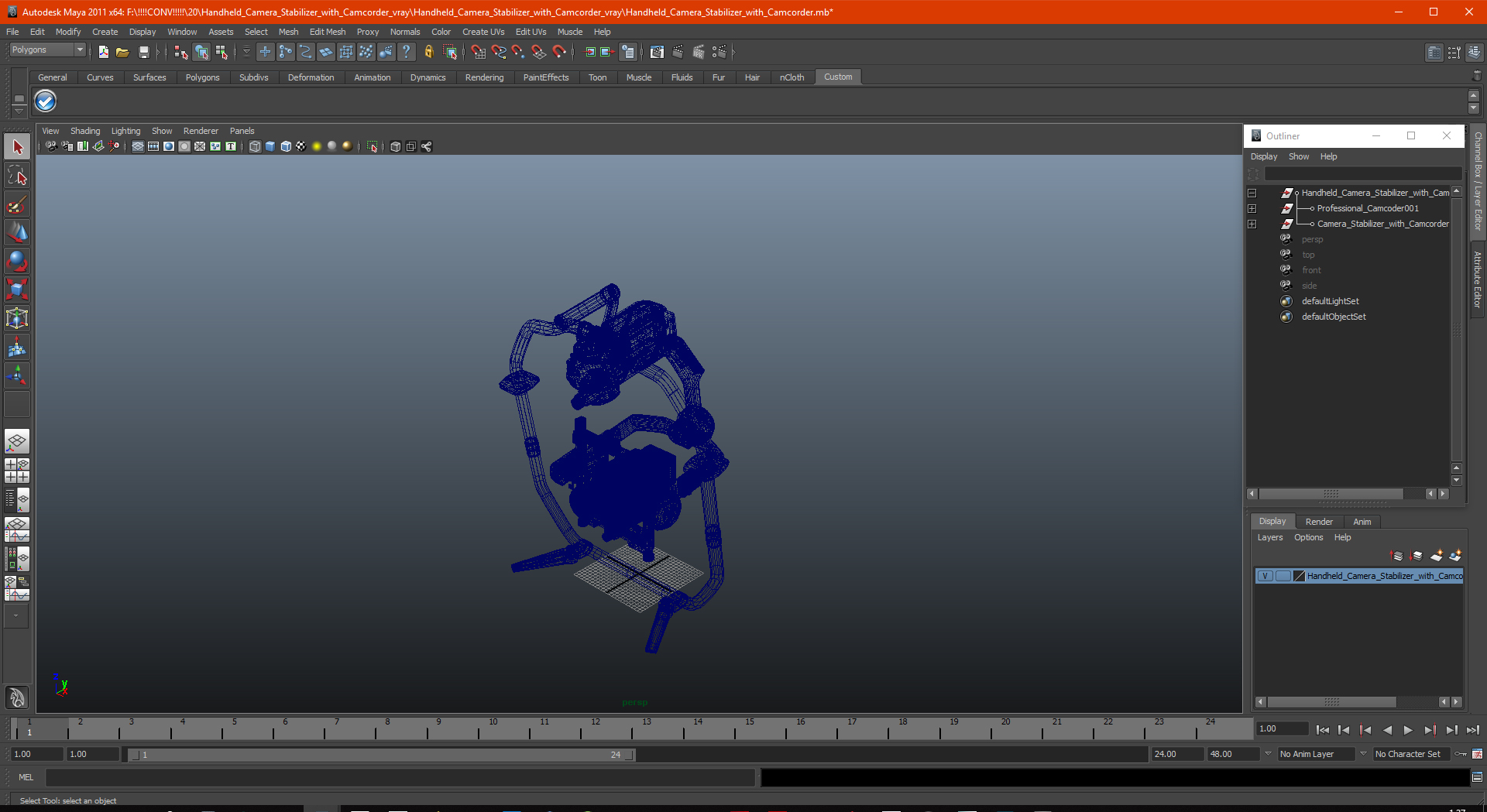Open the No Character Set dropdown
This screenshot has width=1487, height=812.
tap(1411, 754)
